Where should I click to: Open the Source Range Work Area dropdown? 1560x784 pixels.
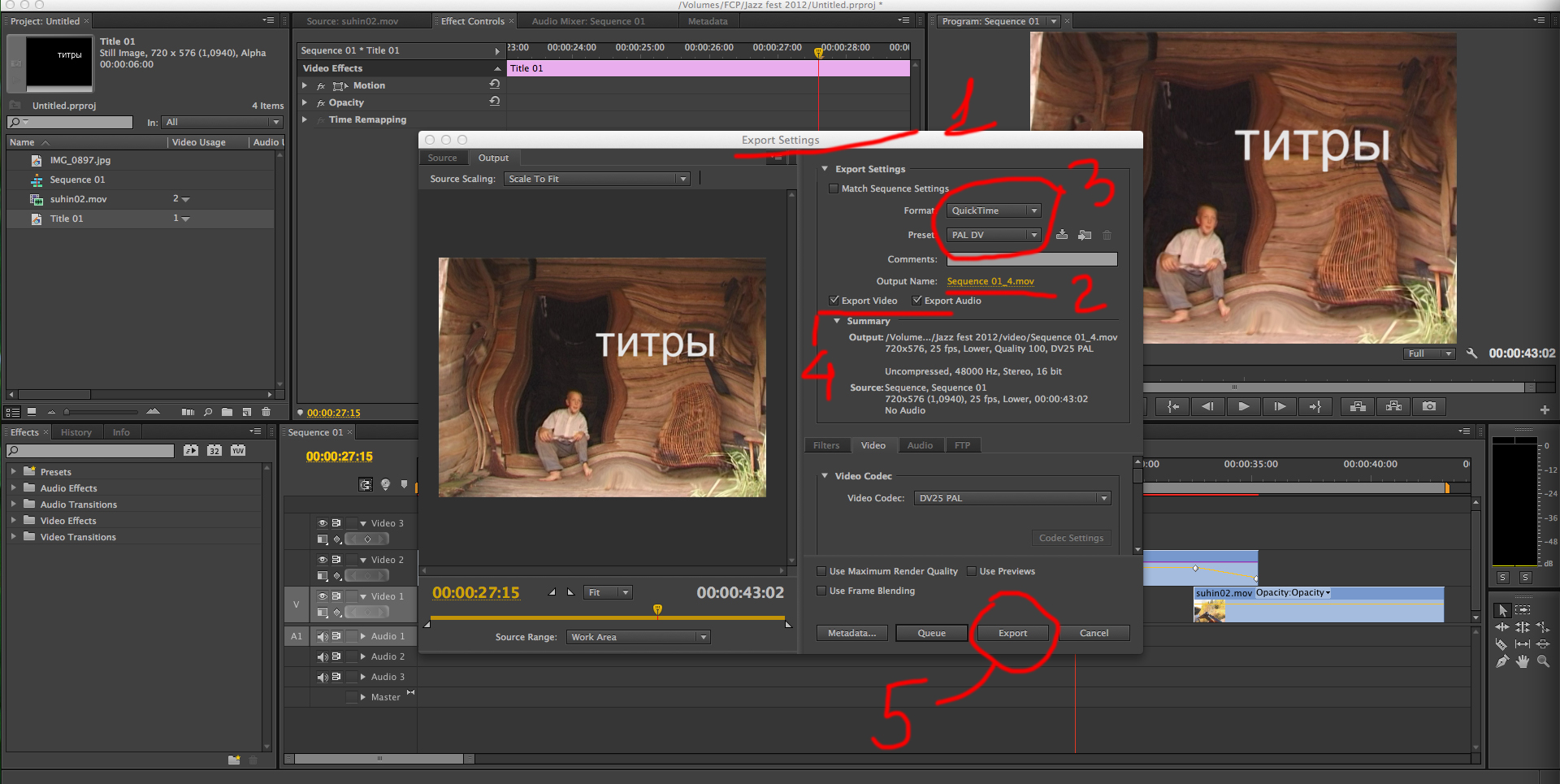click(638, 637)
